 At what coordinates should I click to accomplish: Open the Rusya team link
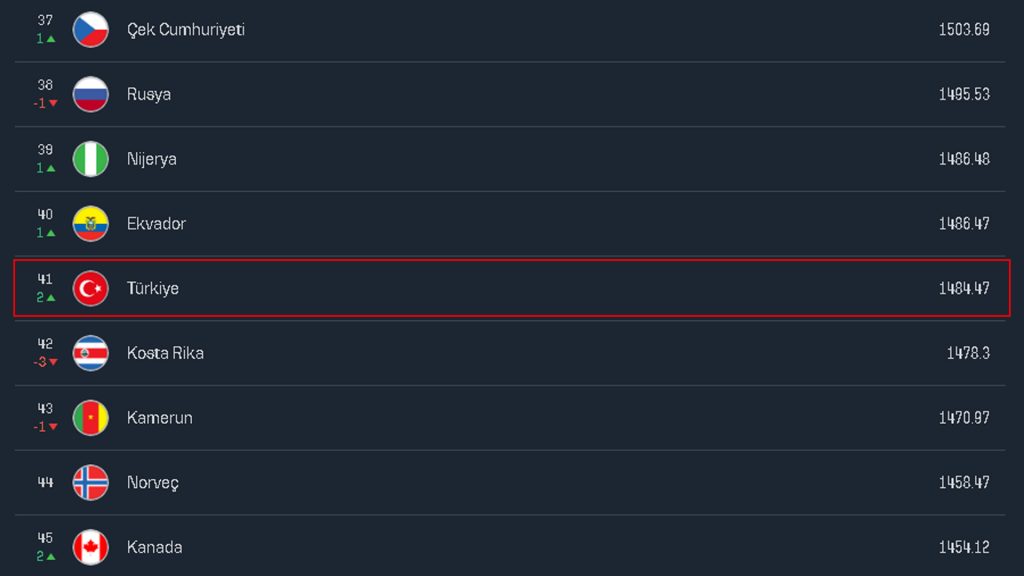pos(149,94)
